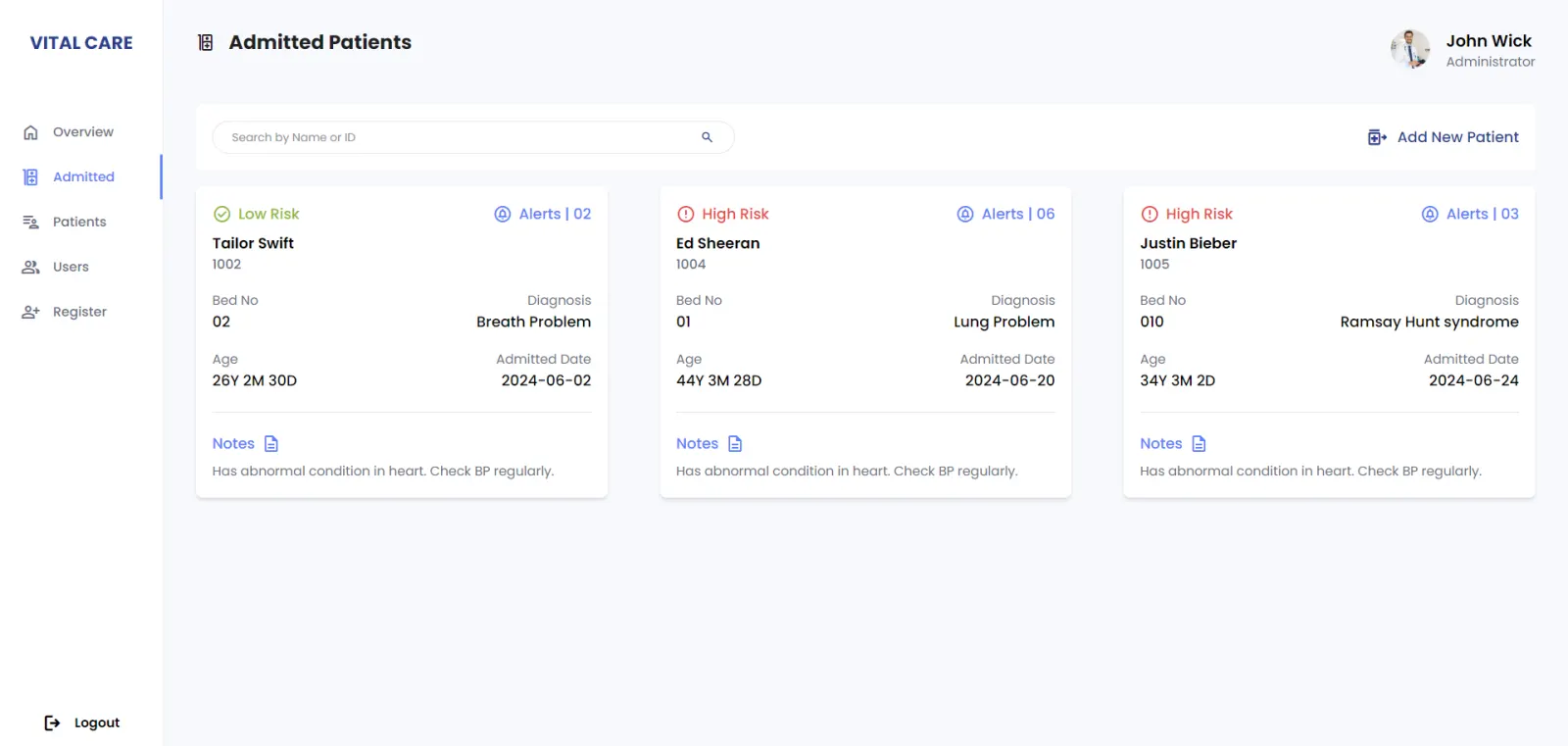Click the Logout icon in the sidebar
This screenshot has width=1568, height=746.
tap(52, 722)
